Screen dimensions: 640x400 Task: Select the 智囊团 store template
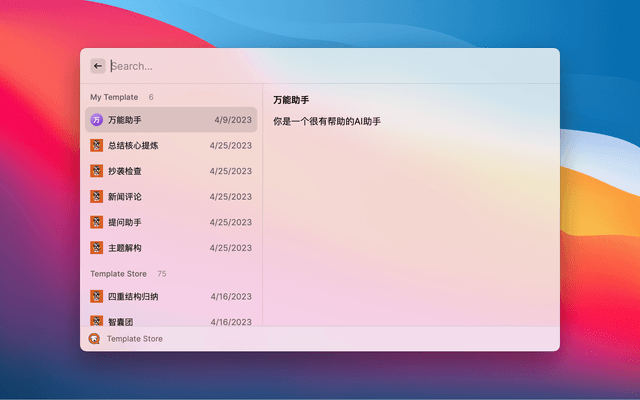coord(170,321)
